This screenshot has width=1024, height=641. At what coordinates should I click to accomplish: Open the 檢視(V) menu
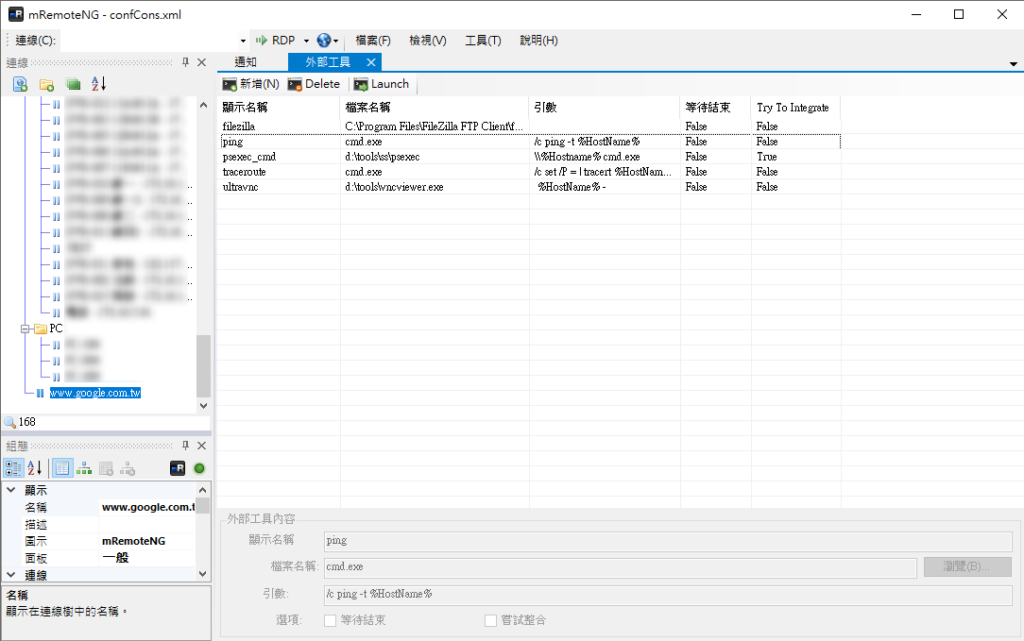[x=428, y=40]
